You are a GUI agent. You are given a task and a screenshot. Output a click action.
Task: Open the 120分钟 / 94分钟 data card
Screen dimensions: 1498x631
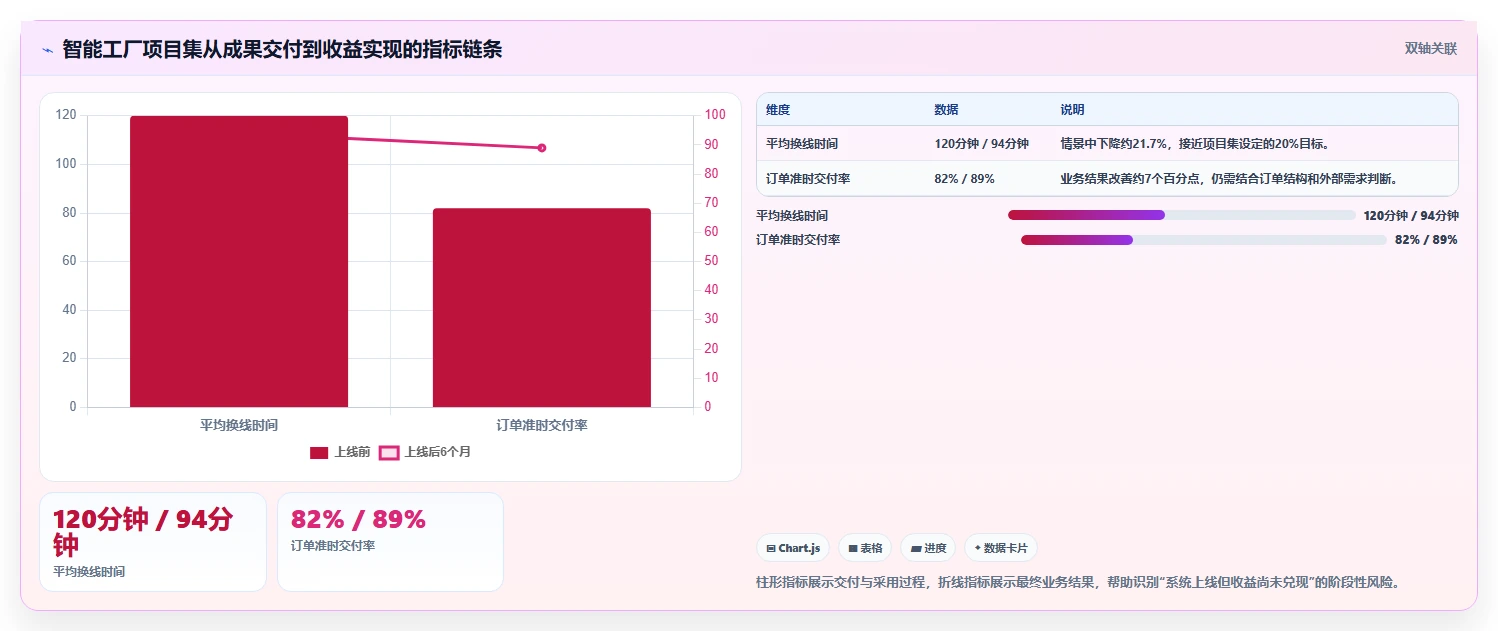click(x=153, y=542)
